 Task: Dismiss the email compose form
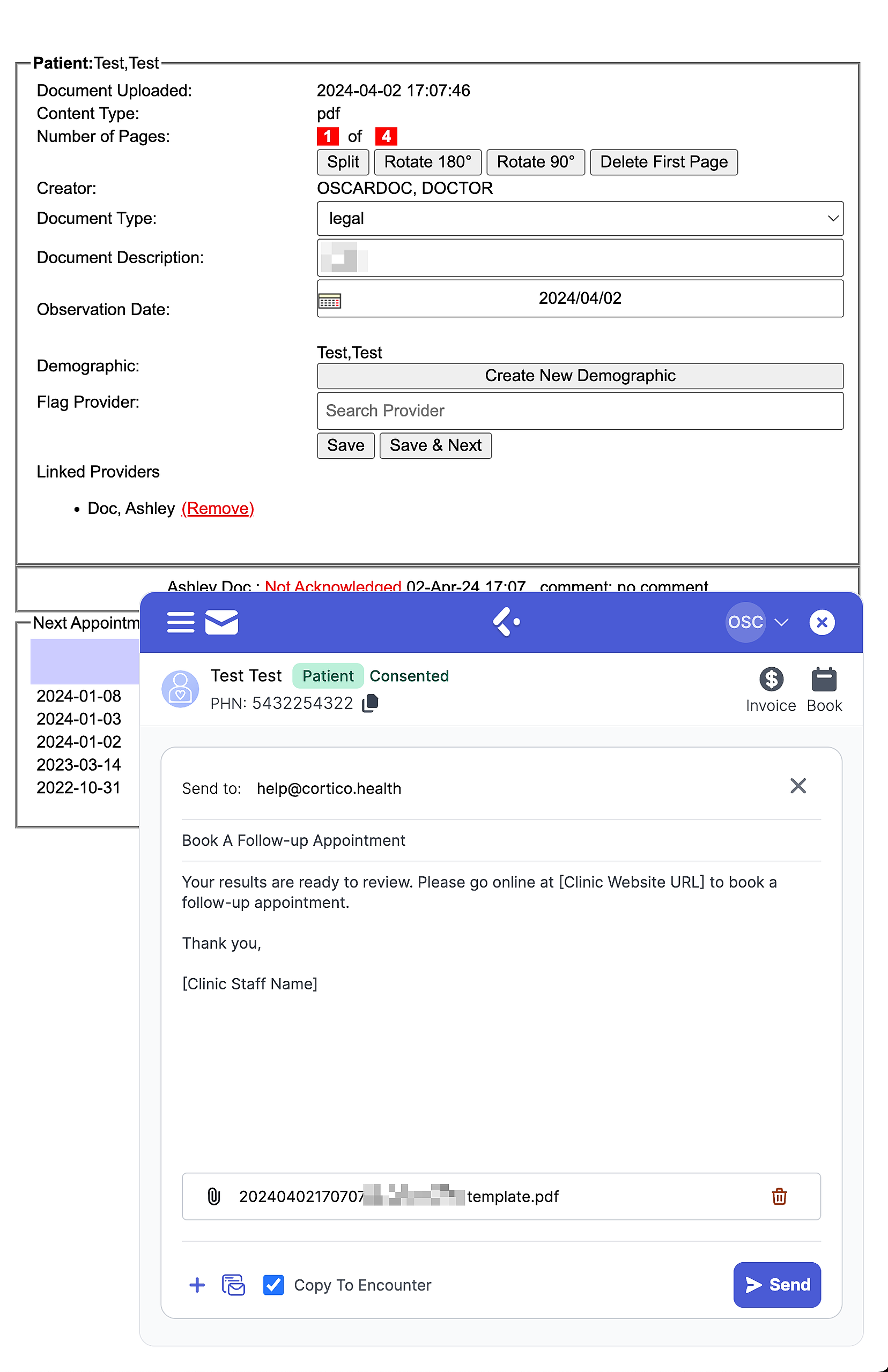[798, 786]
